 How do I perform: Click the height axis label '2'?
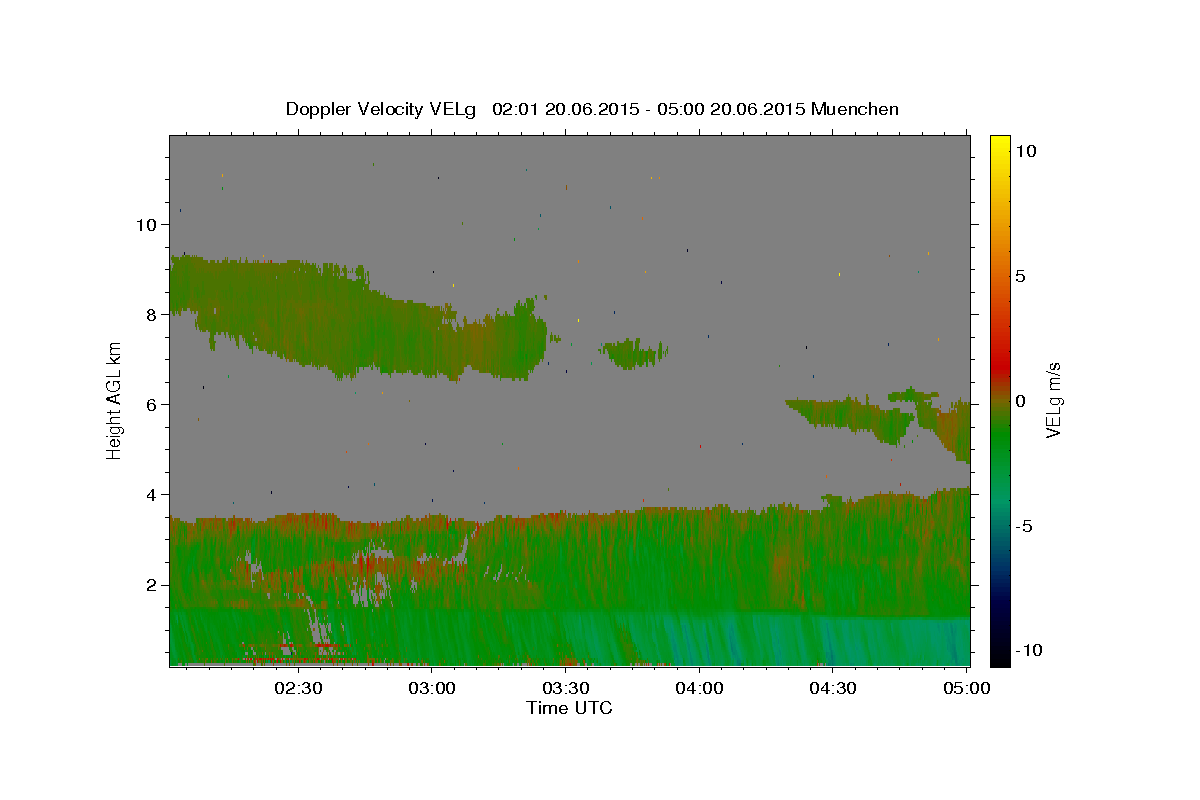(152, 584)
